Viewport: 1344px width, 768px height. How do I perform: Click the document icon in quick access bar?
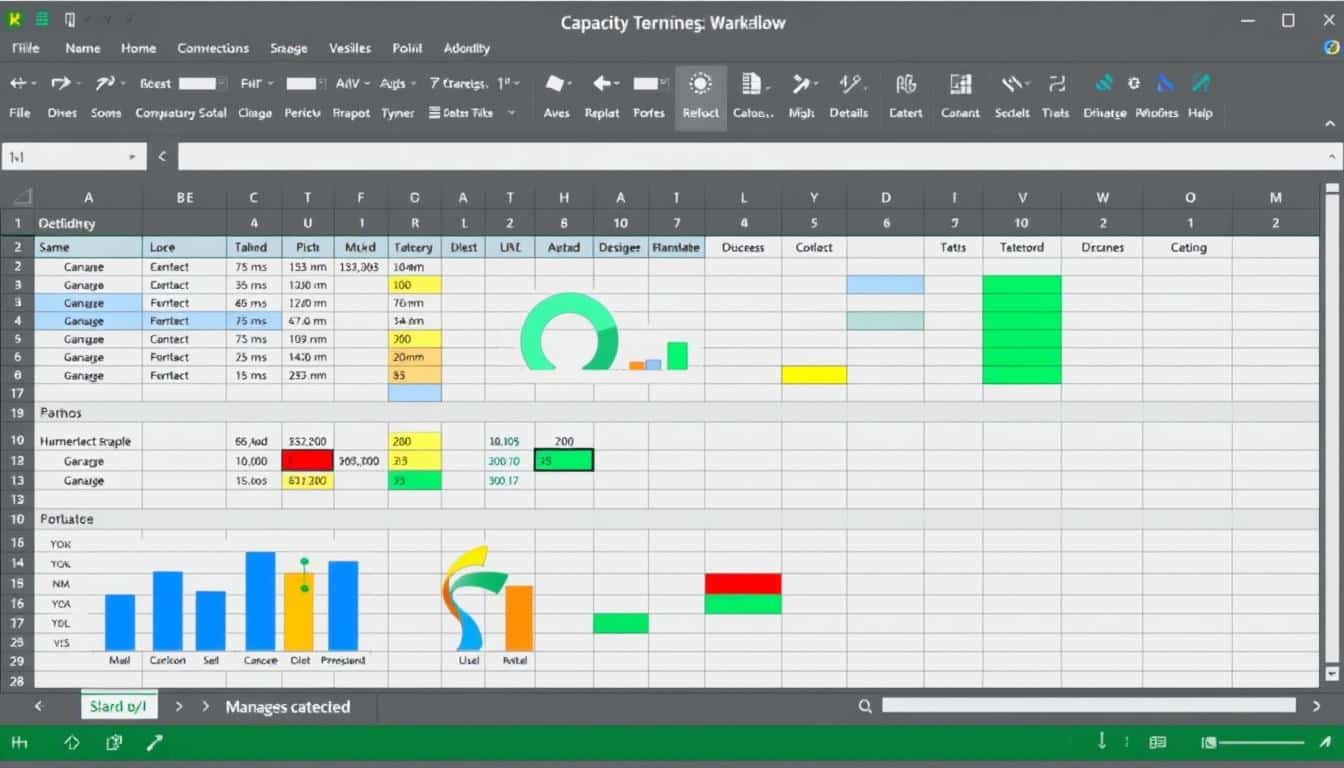pos(69,20)
